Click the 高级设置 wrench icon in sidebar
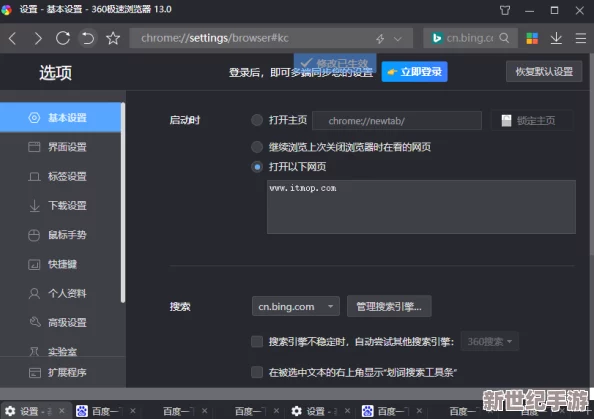Viewport: 594px width, 419px height. (34, 322)
